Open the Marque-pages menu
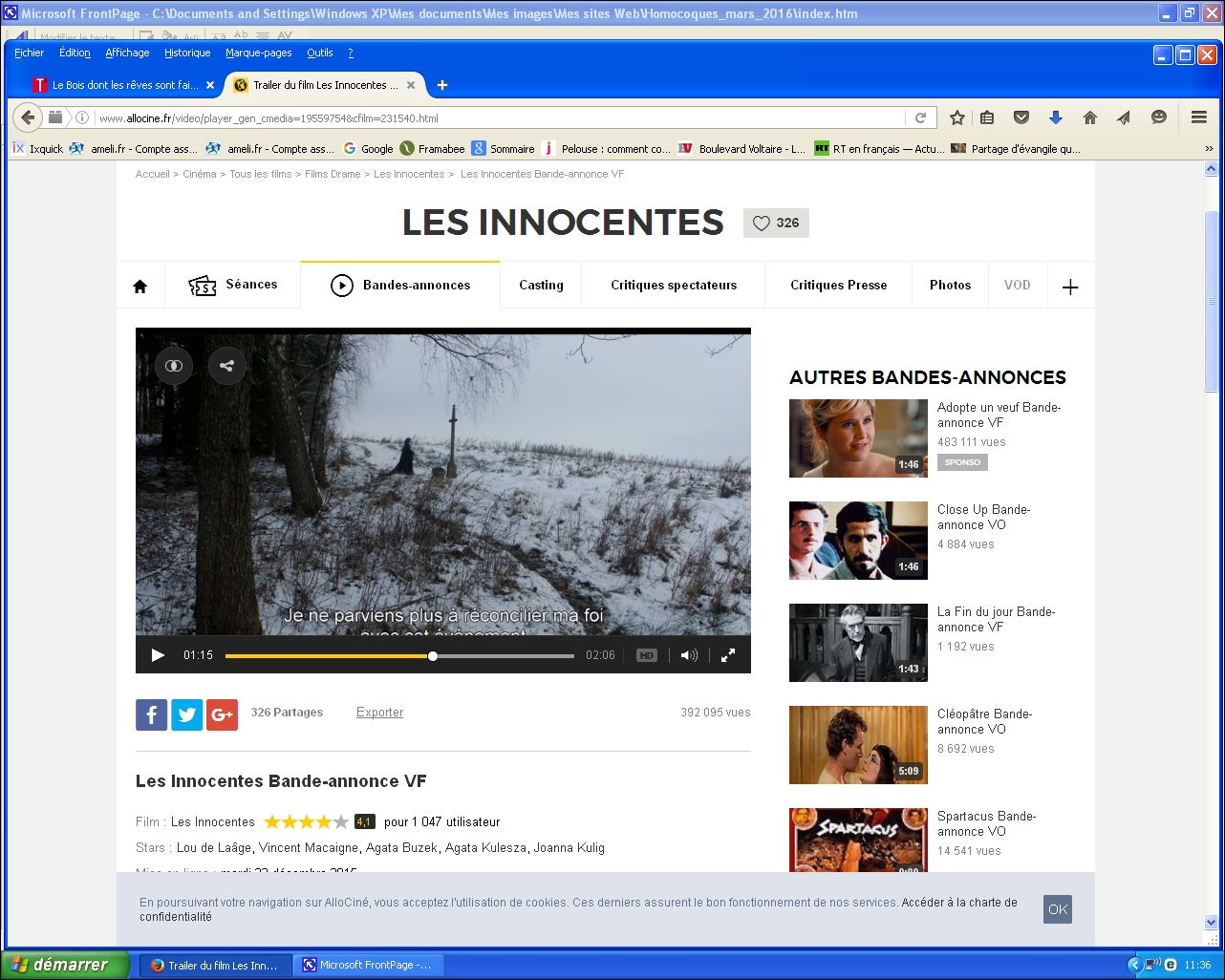 [259, 53]
